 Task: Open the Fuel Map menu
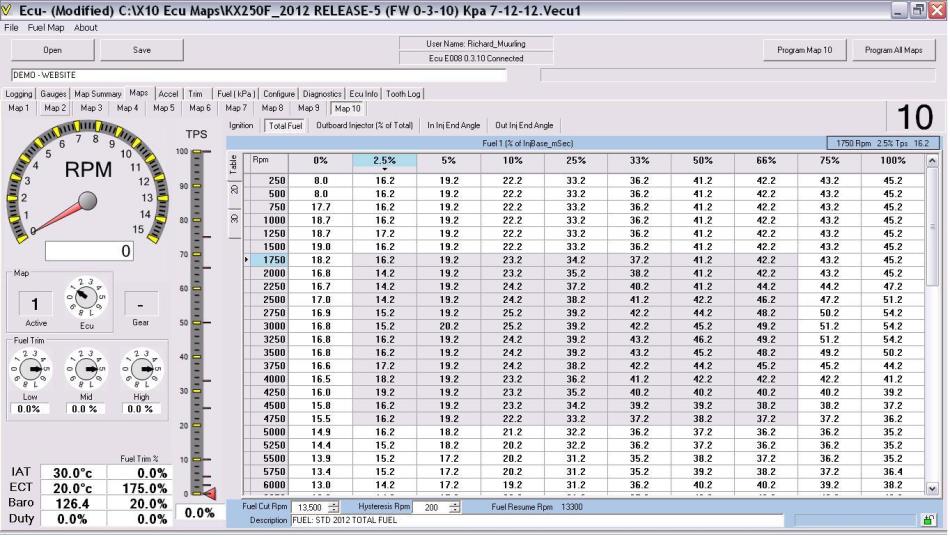[46, 28]
